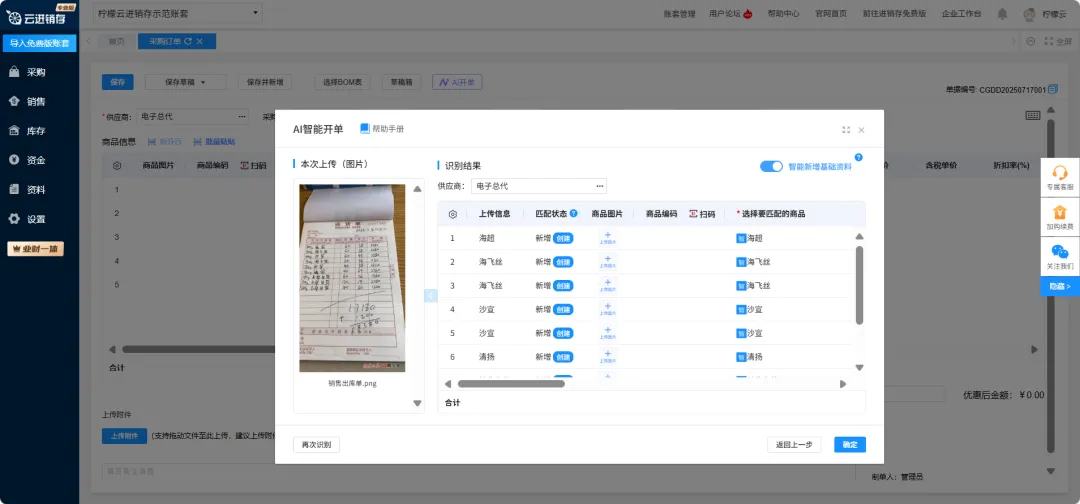Select matched product 清扬 in row 6
This screenshot has width=1080, height=504.
tap(749, 357)
